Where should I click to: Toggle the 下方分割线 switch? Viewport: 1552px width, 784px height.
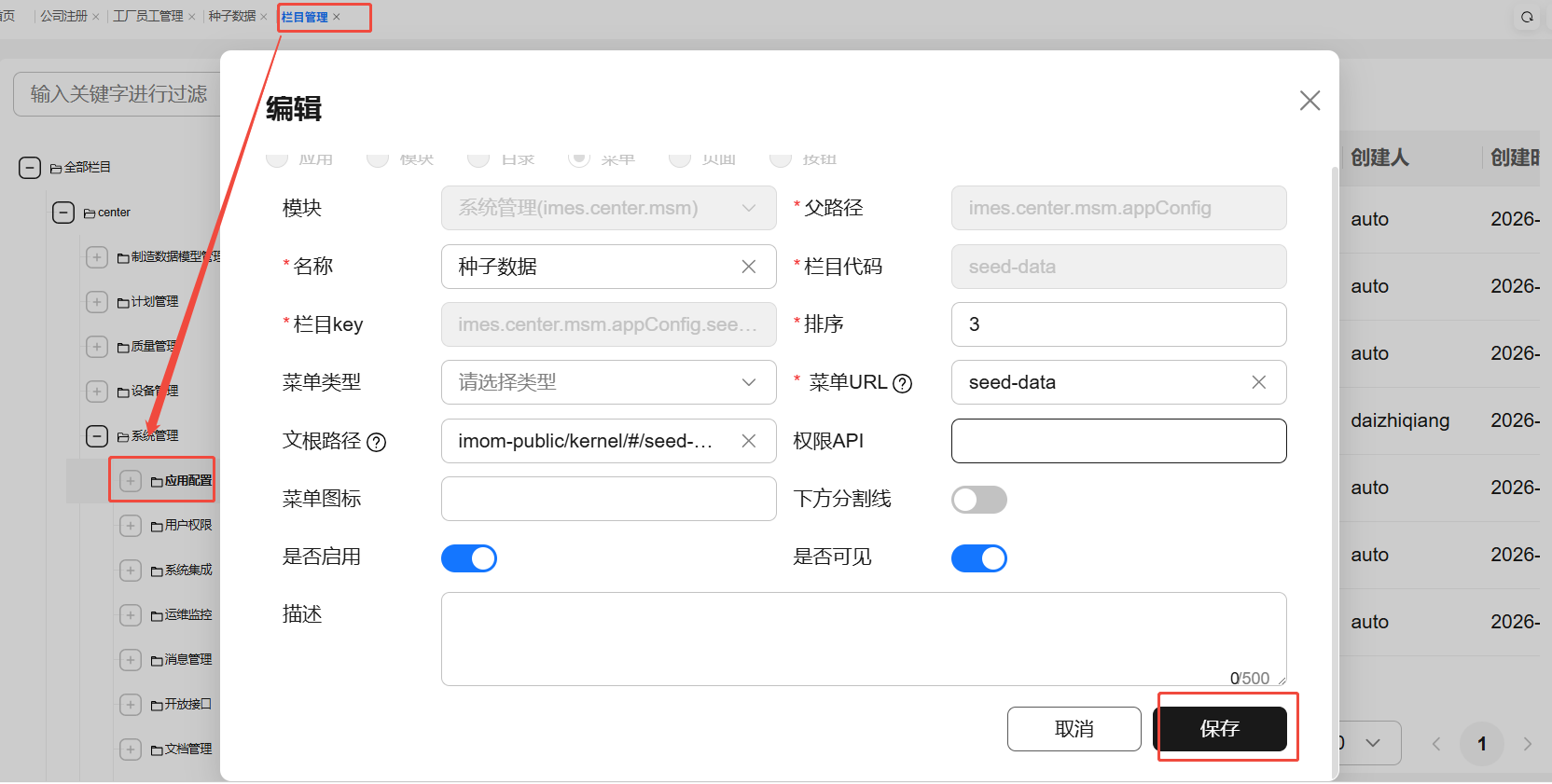[978, 500]
